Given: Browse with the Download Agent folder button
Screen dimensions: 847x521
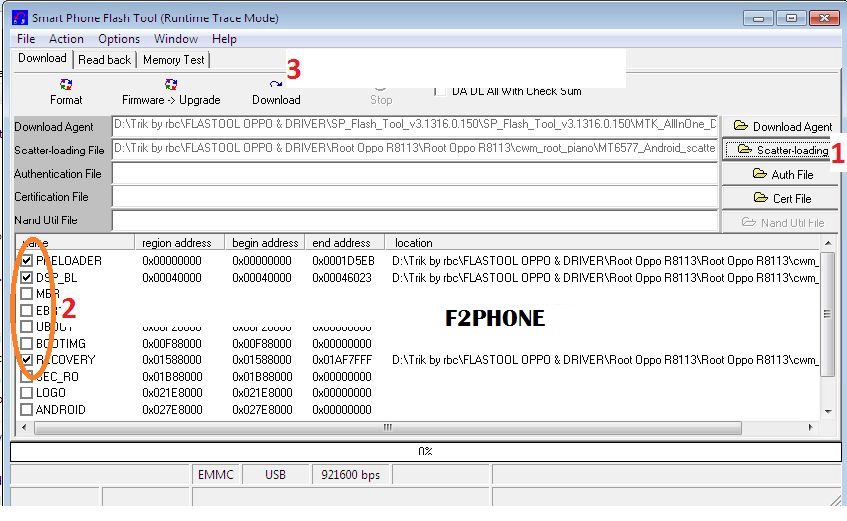Looking at the screenshot, I should (783, 126).
